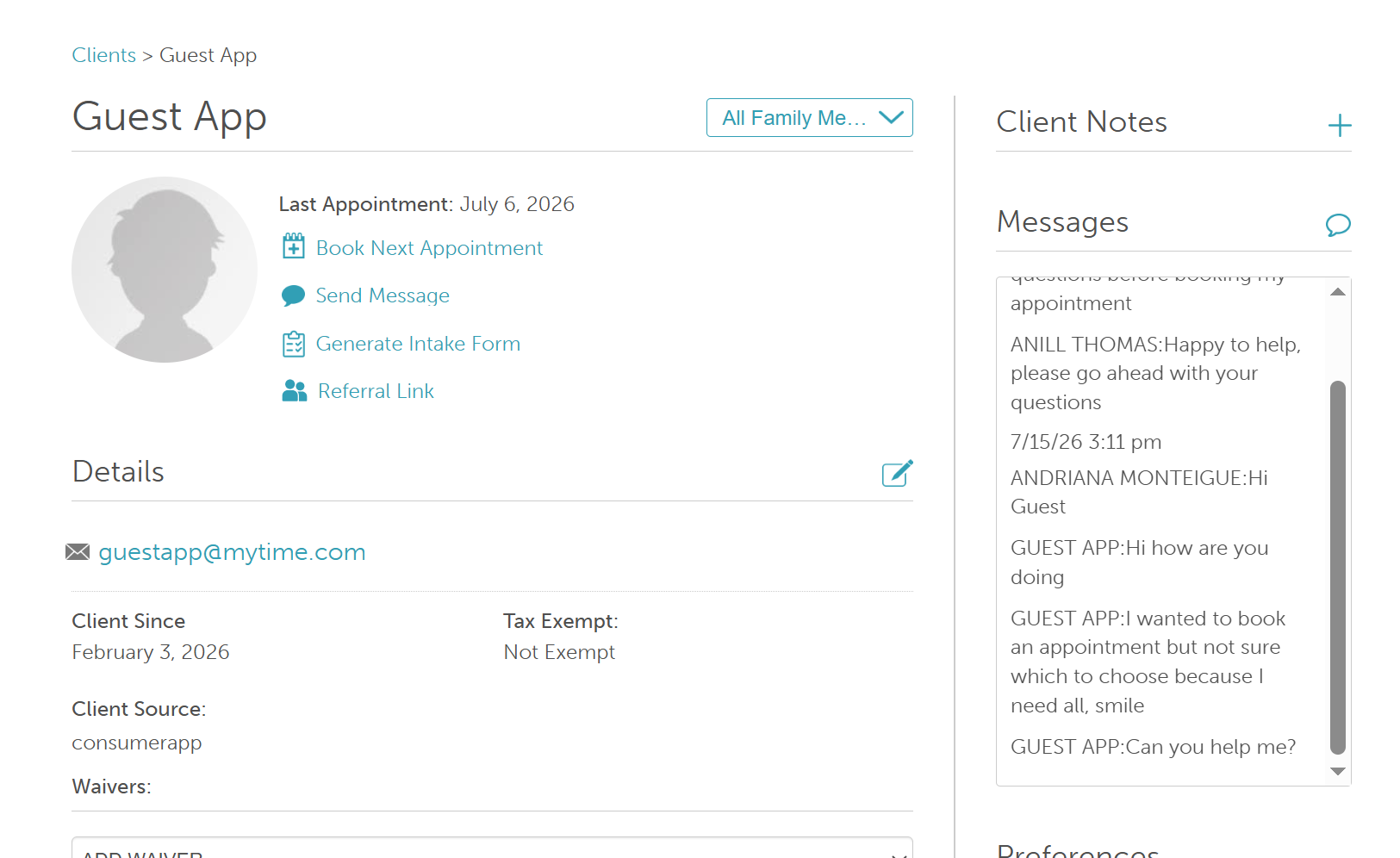This screenshot has height=858, width=1400.
Task: Click messages scrollbar down arrow
Action: pyautogui.click(x=1337, y=771)
